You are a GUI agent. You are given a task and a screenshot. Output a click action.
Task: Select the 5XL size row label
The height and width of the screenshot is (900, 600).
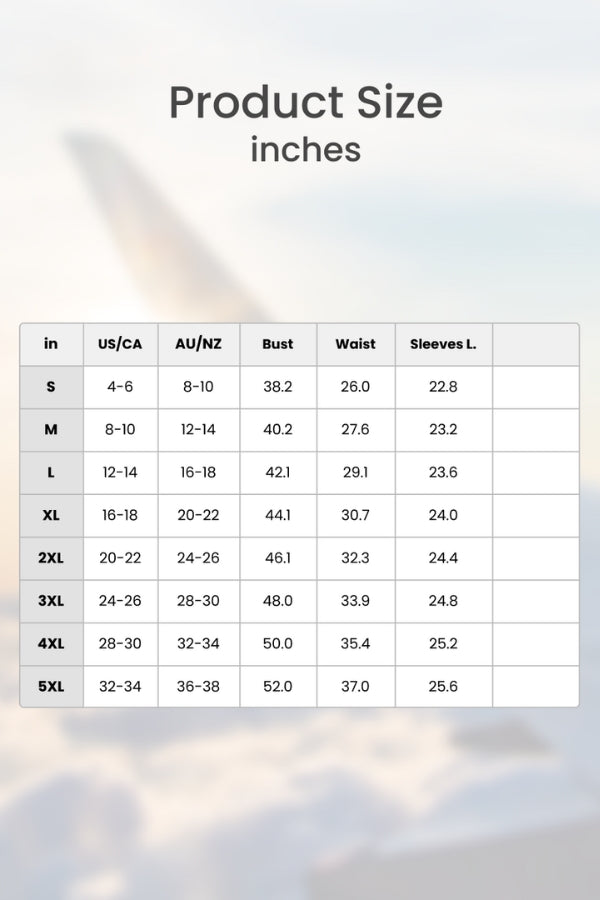pyautogui.click(x=51, y=686)
